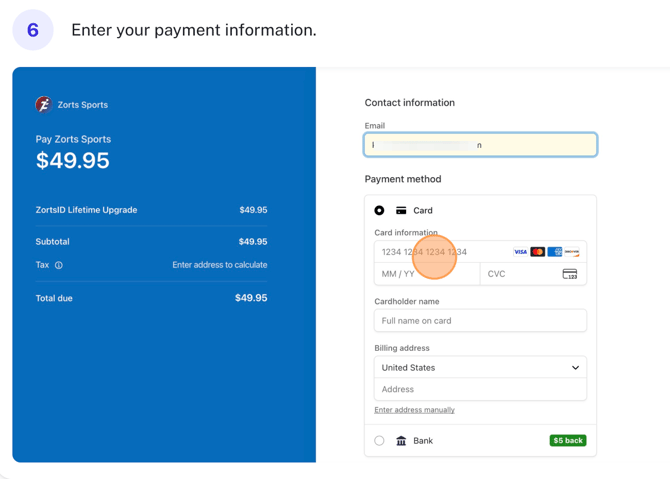Select the Bank payment radio button
Screen dimensions: 670x479
tap(379, 441)
